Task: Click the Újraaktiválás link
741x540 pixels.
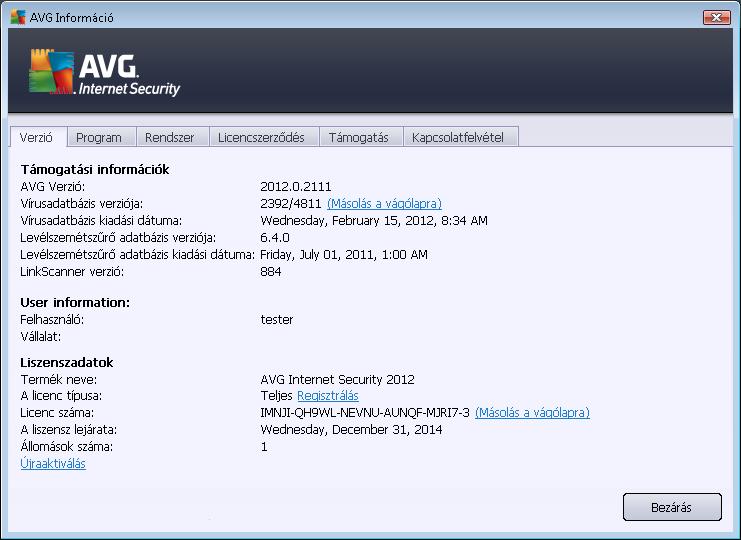Action: 53,463
